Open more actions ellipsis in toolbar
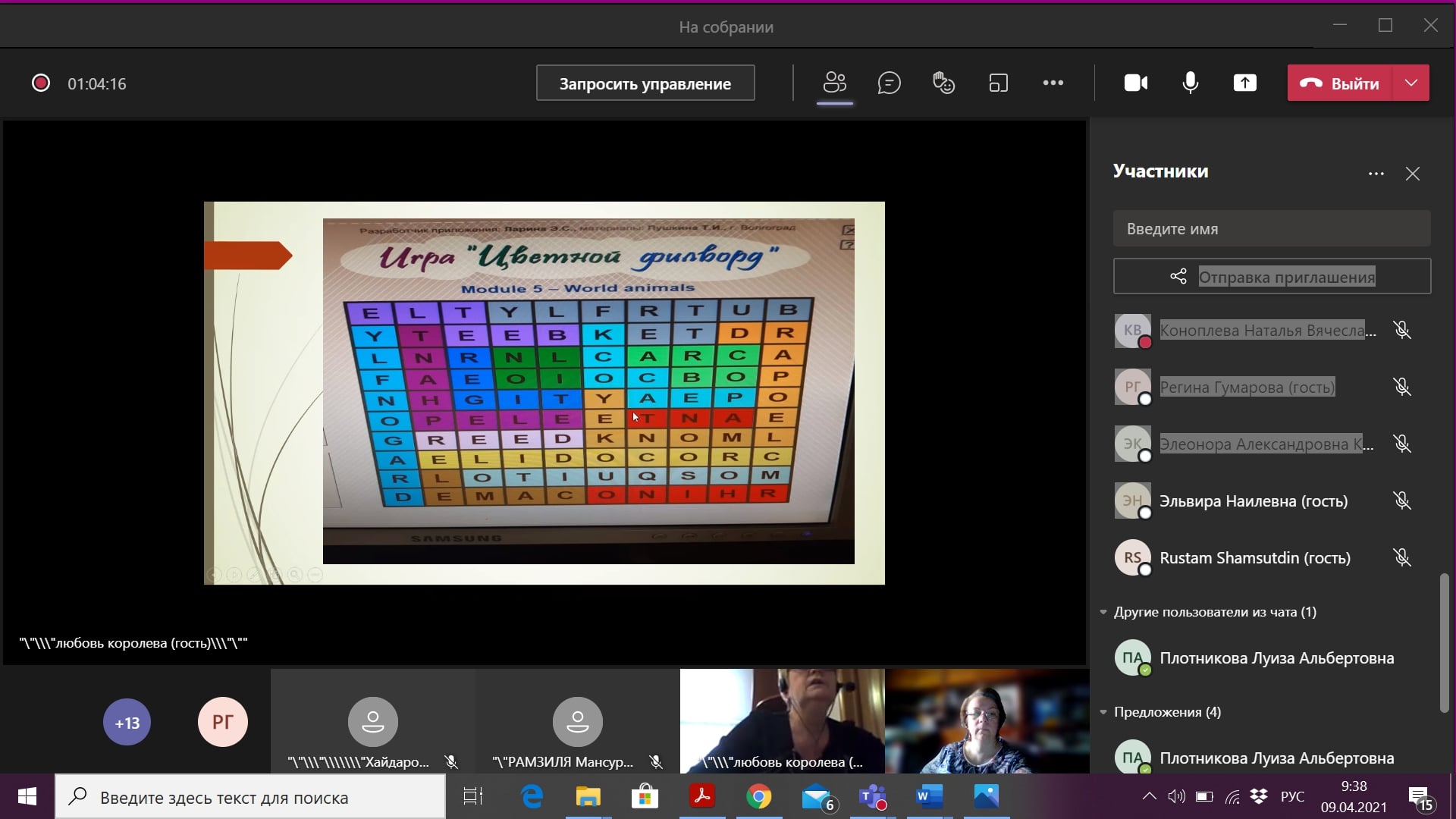The image size is (1456, 819). click(x=1053, y=83)
